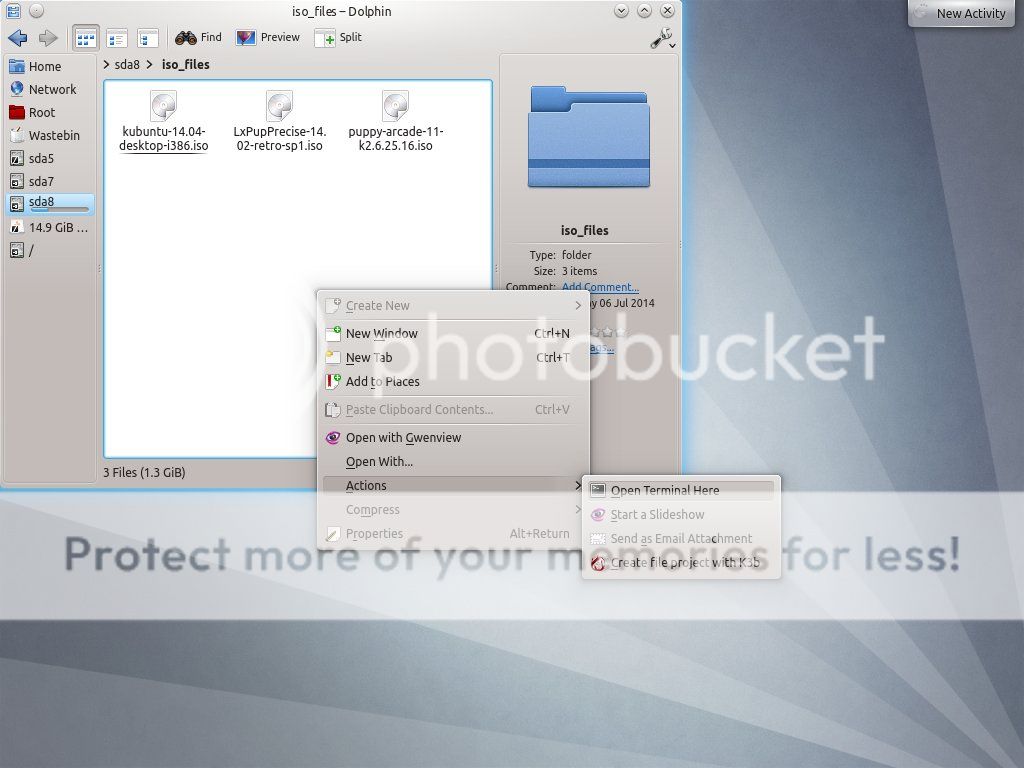
Task: Select kubuntu-14.04-desktop-i386.iso file
Action: pos(163,121)
